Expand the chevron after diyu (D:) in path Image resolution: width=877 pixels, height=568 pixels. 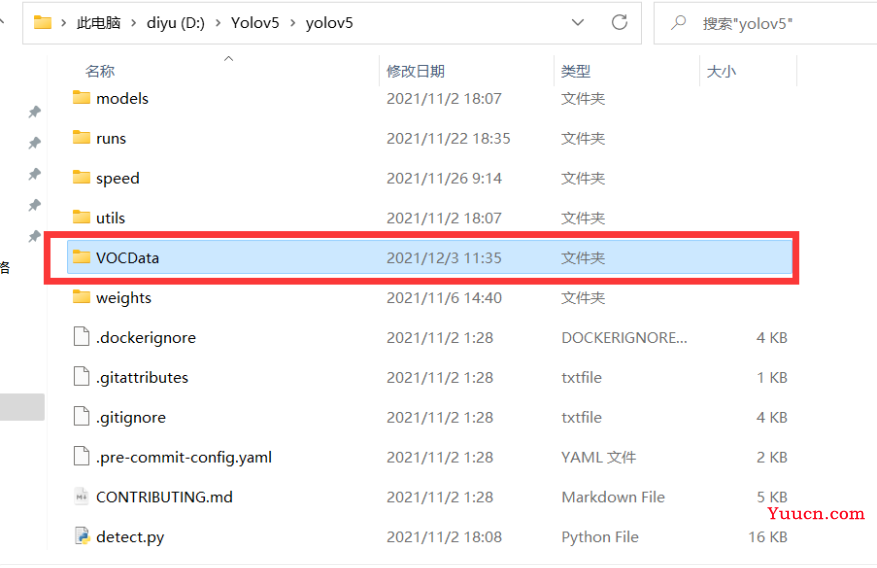pyautogui.click(x=218, y=23)
